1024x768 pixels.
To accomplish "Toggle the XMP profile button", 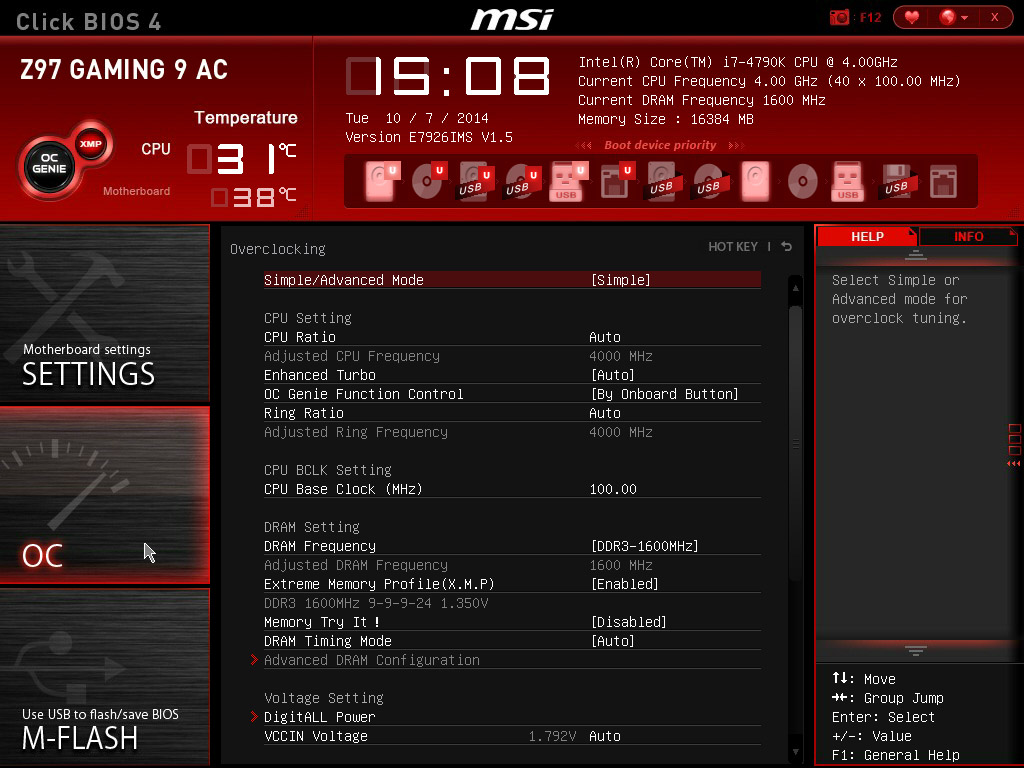I will 91,141.
